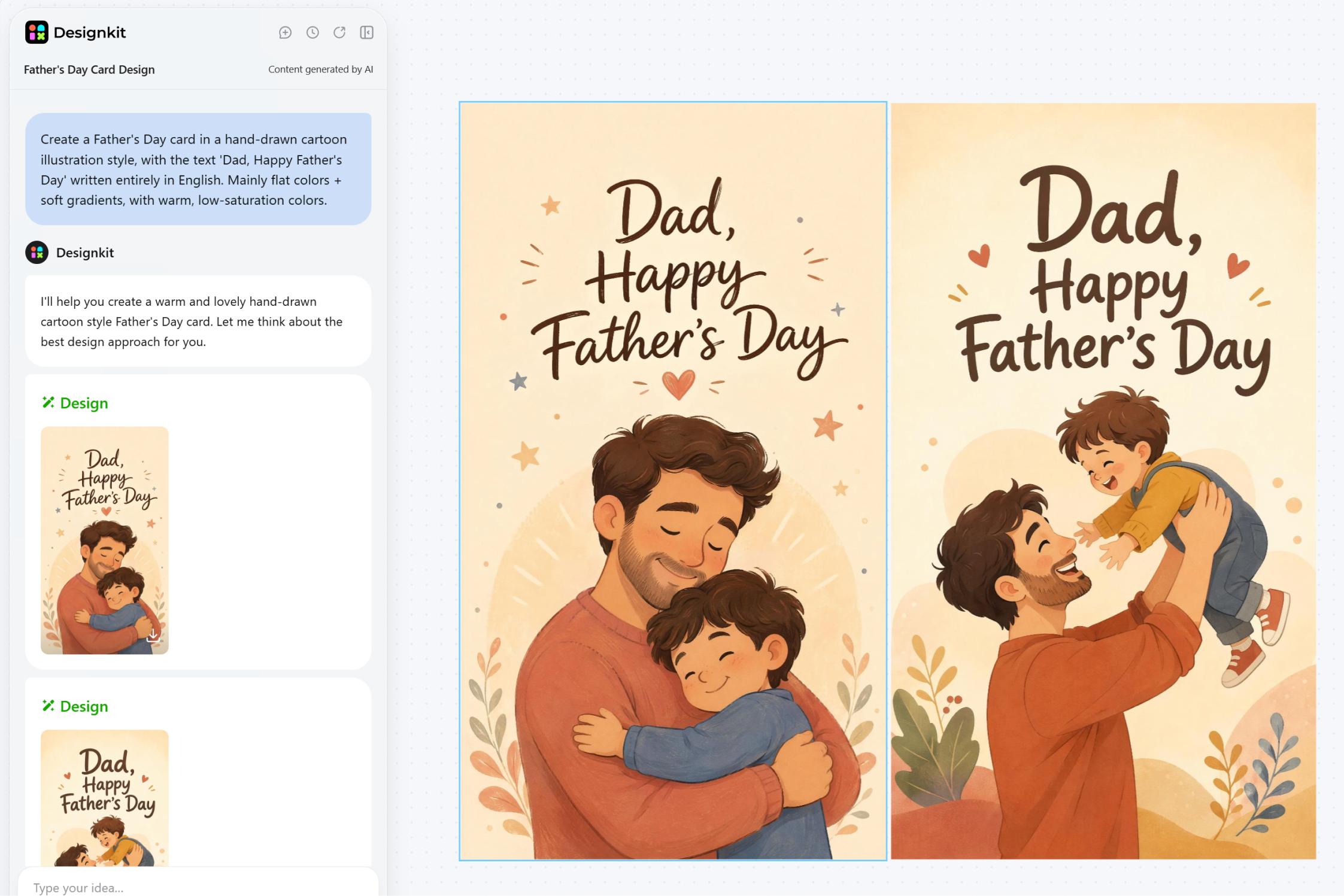This screenshot has height=896, width=1344.
Task: Open first Design thumbnail with hugging dad
Action: pyautogui.click(x=105, y=540)
